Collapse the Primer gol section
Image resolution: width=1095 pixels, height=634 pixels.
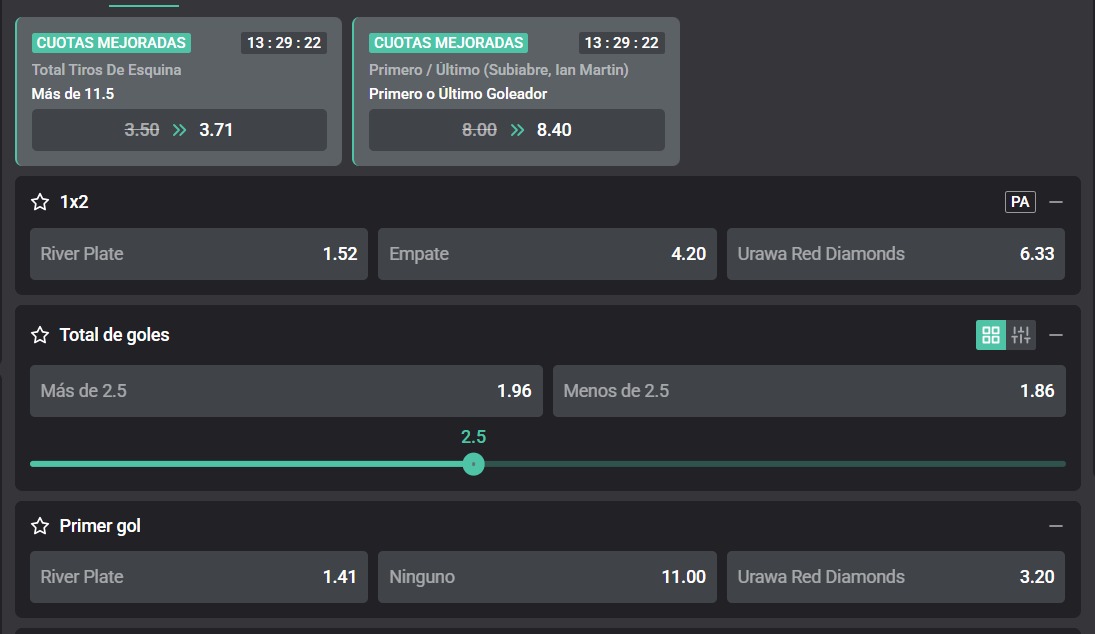[x=1056, y=526]
